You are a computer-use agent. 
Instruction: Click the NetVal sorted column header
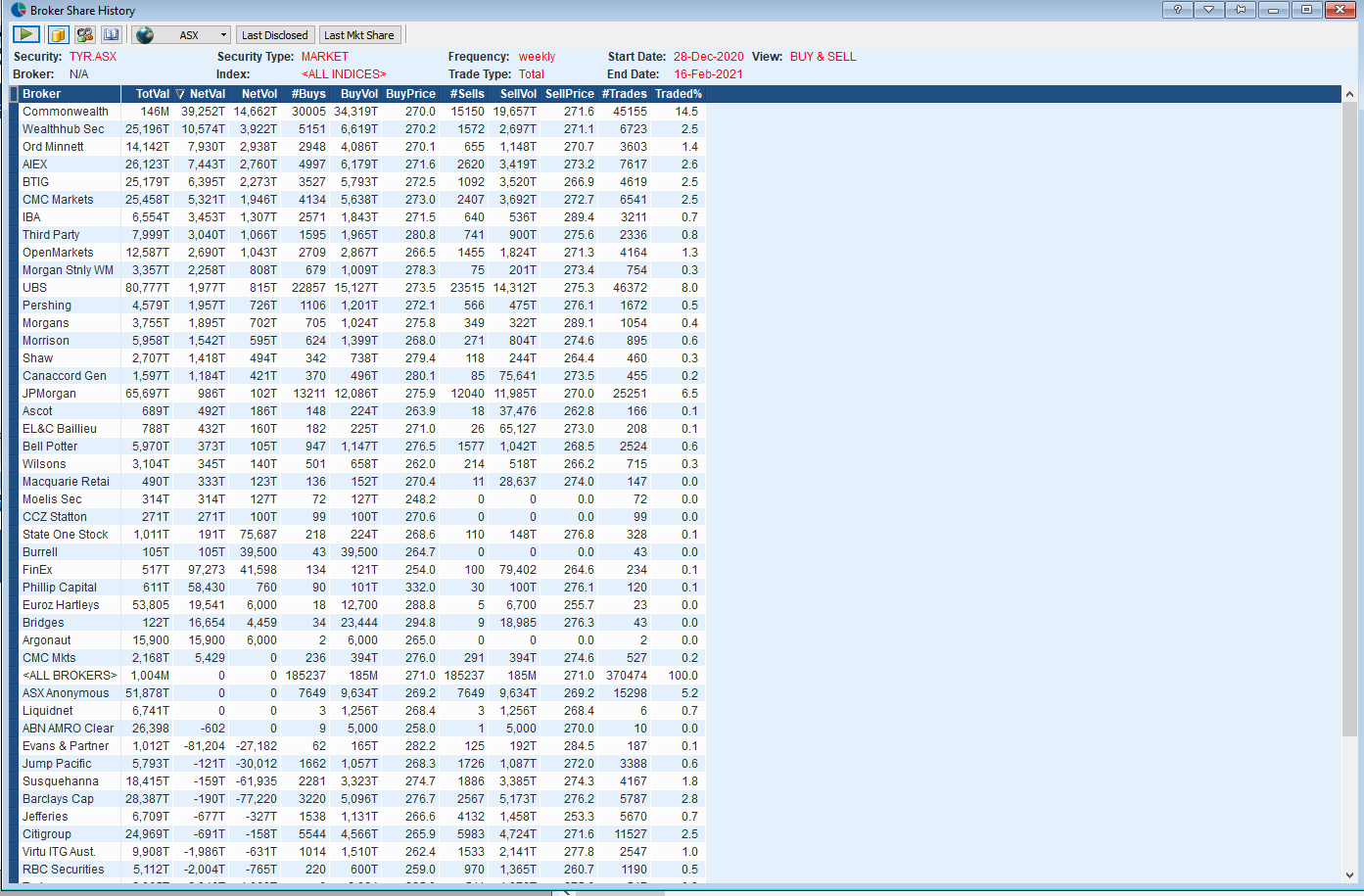[x=200, y=94]
